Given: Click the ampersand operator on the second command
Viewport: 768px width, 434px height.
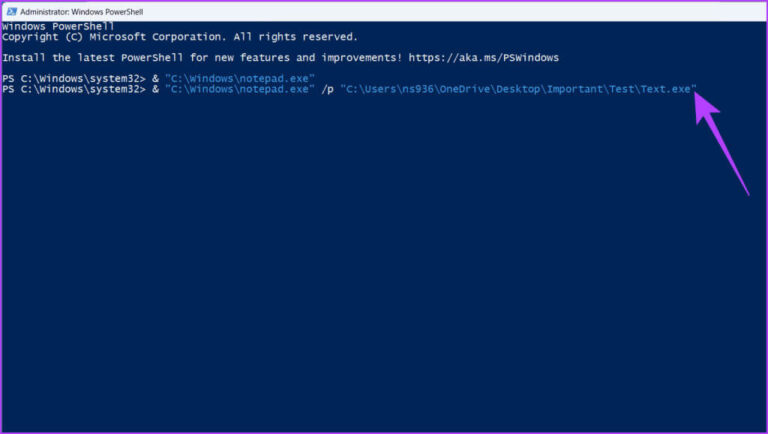Looking at the screenshot, I should pyautogui.click(x=155, y=89).
